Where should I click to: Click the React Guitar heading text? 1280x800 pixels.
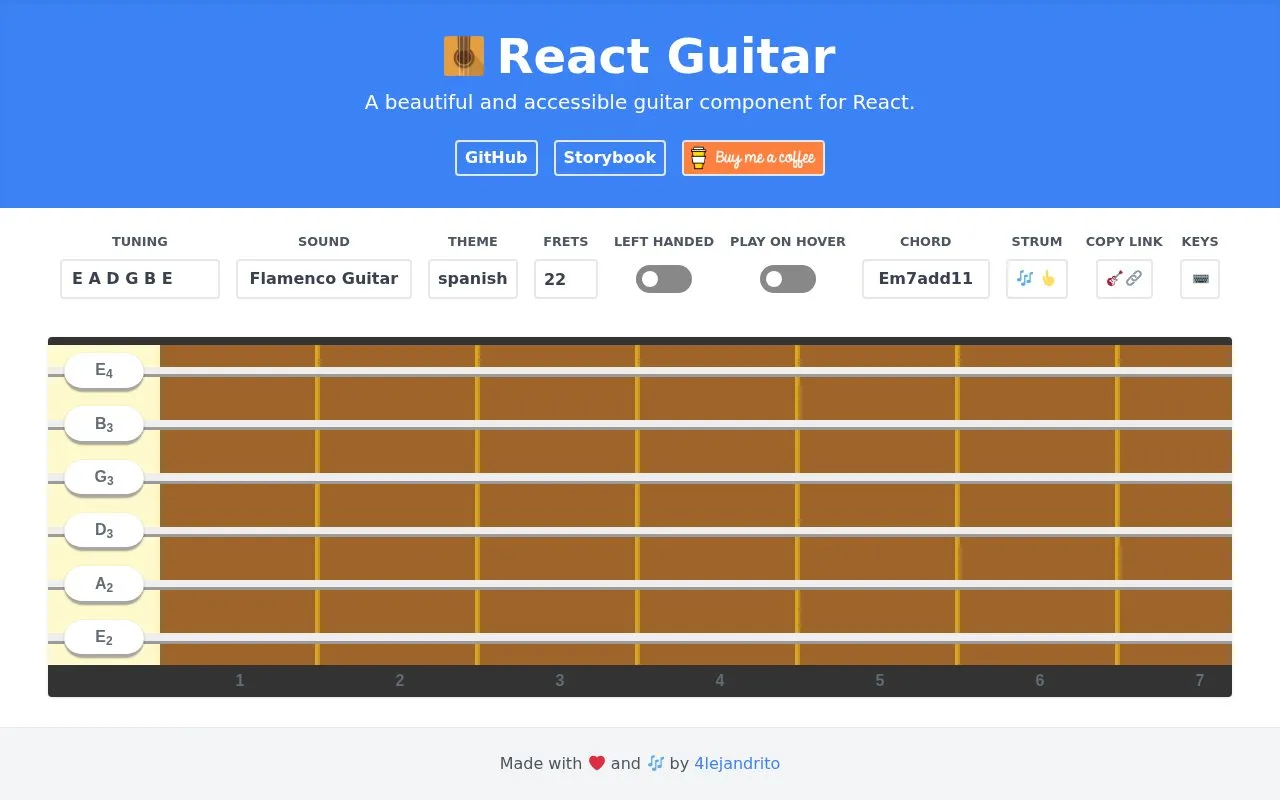click(666, 56)
